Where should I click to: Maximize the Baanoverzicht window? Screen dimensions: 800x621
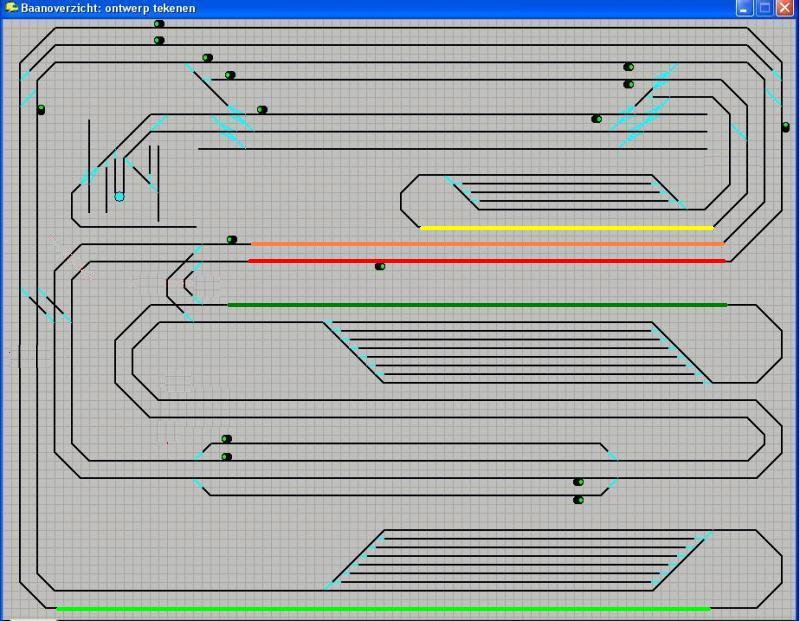764,8
